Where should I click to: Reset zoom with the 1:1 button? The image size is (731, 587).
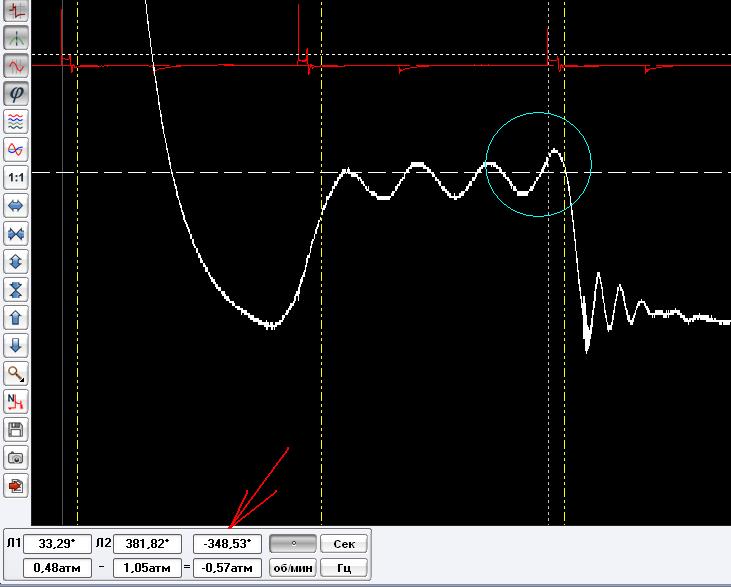pyautogui.click(x=16, y=178)
